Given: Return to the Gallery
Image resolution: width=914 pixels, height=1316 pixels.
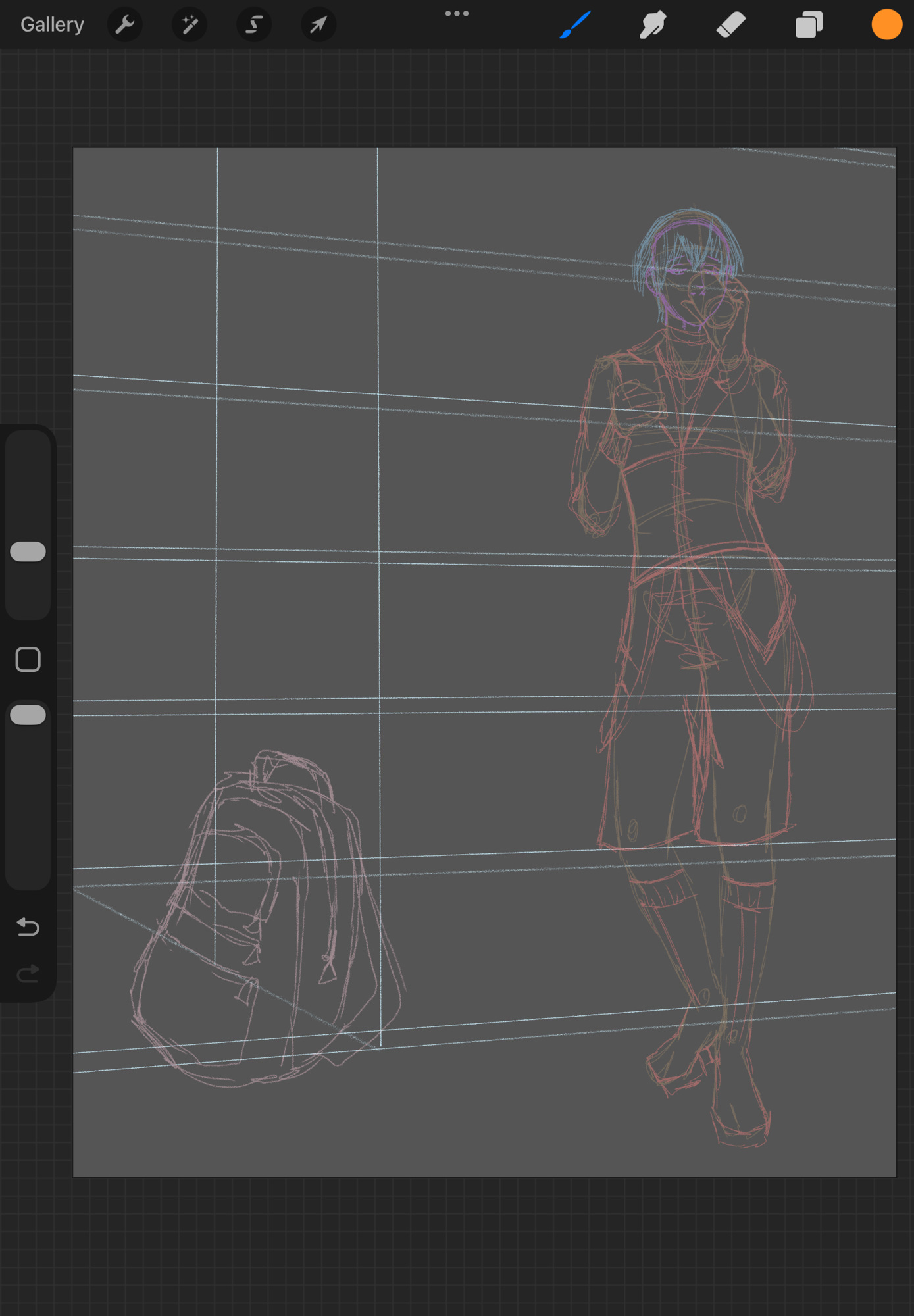Looking at the screenshot, I should [x=52, y=25].
